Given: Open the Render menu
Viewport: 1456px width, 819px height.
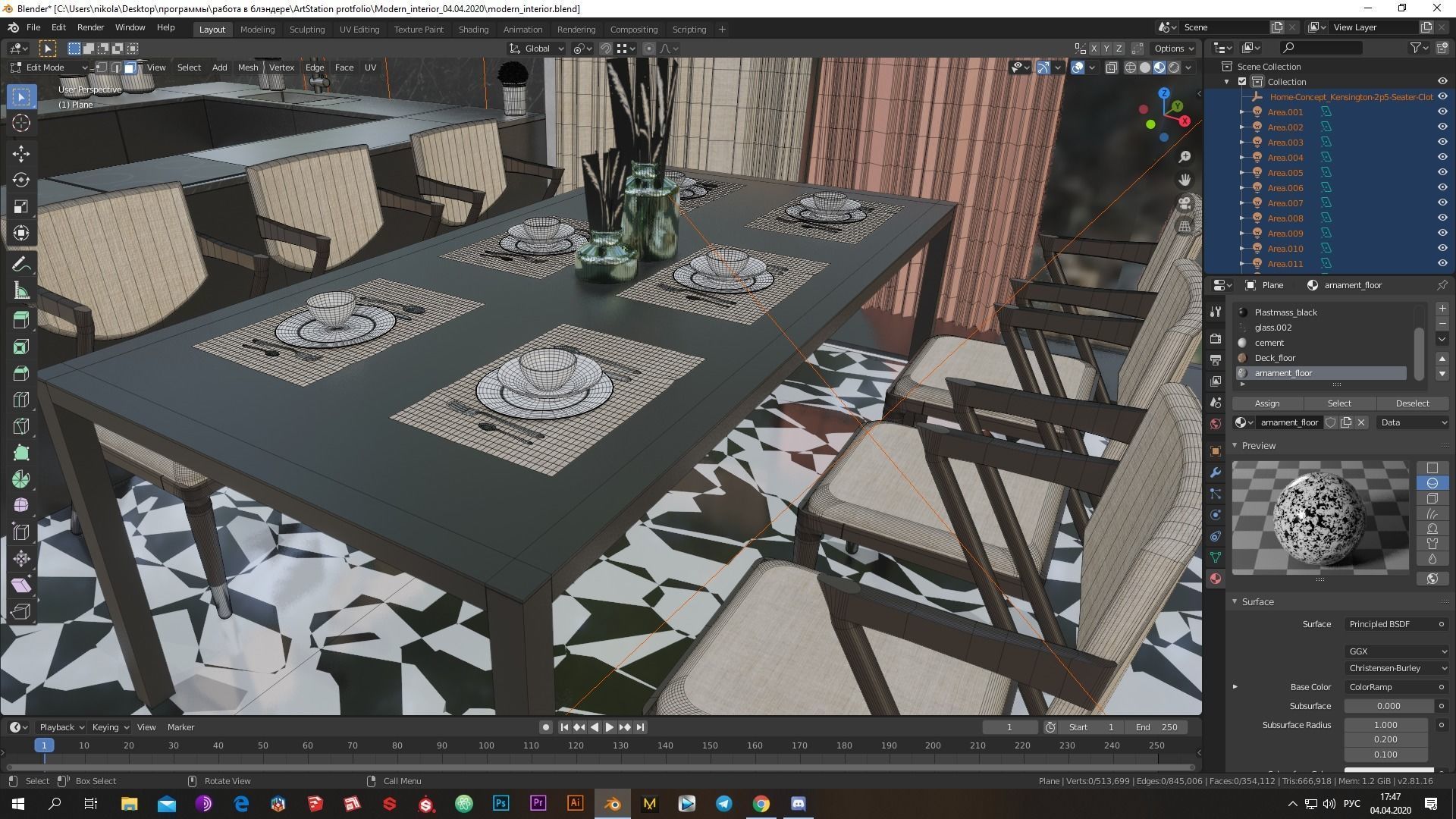Looking at the screenshot, I should pos(90,27).
